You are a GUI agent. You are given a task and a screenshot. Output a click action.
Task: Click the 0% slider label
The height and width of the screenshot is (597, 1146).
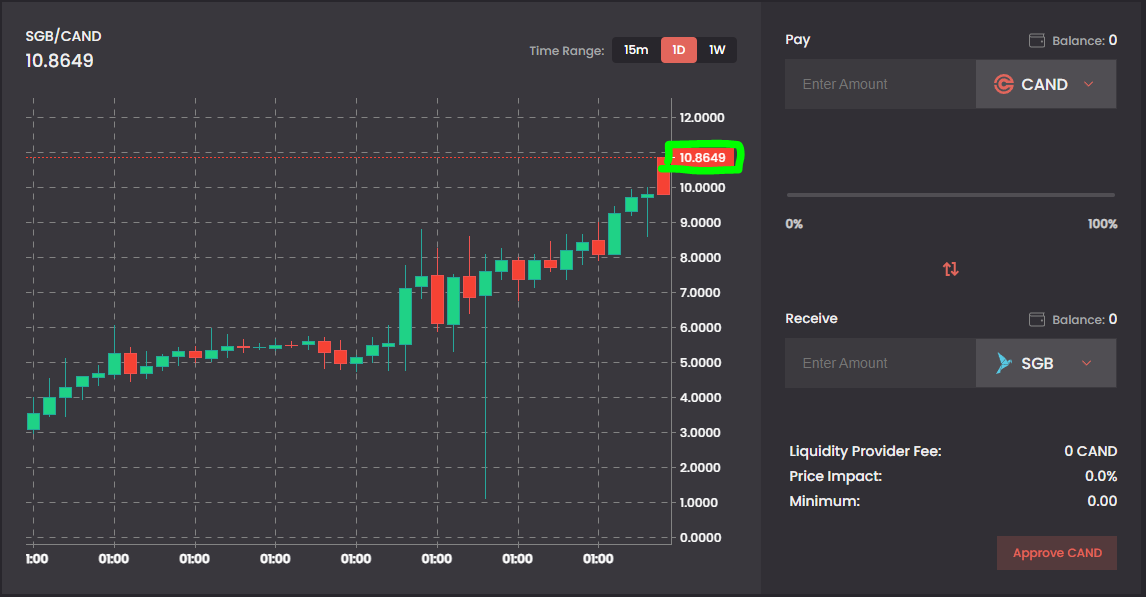(794, 224)
